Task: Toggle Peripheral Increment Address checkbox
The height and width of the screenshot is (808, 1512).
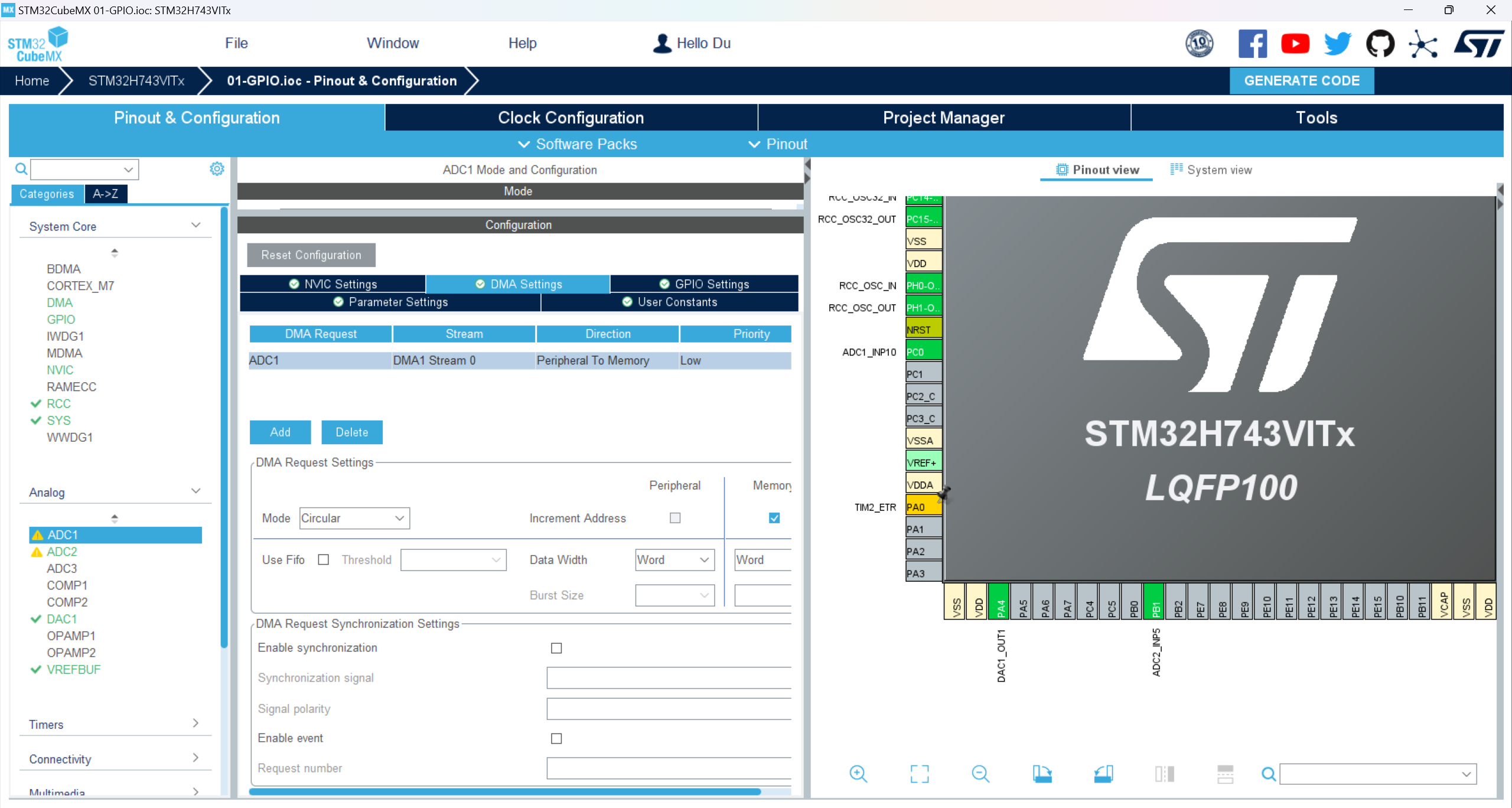Action: [x=675, y=517]
